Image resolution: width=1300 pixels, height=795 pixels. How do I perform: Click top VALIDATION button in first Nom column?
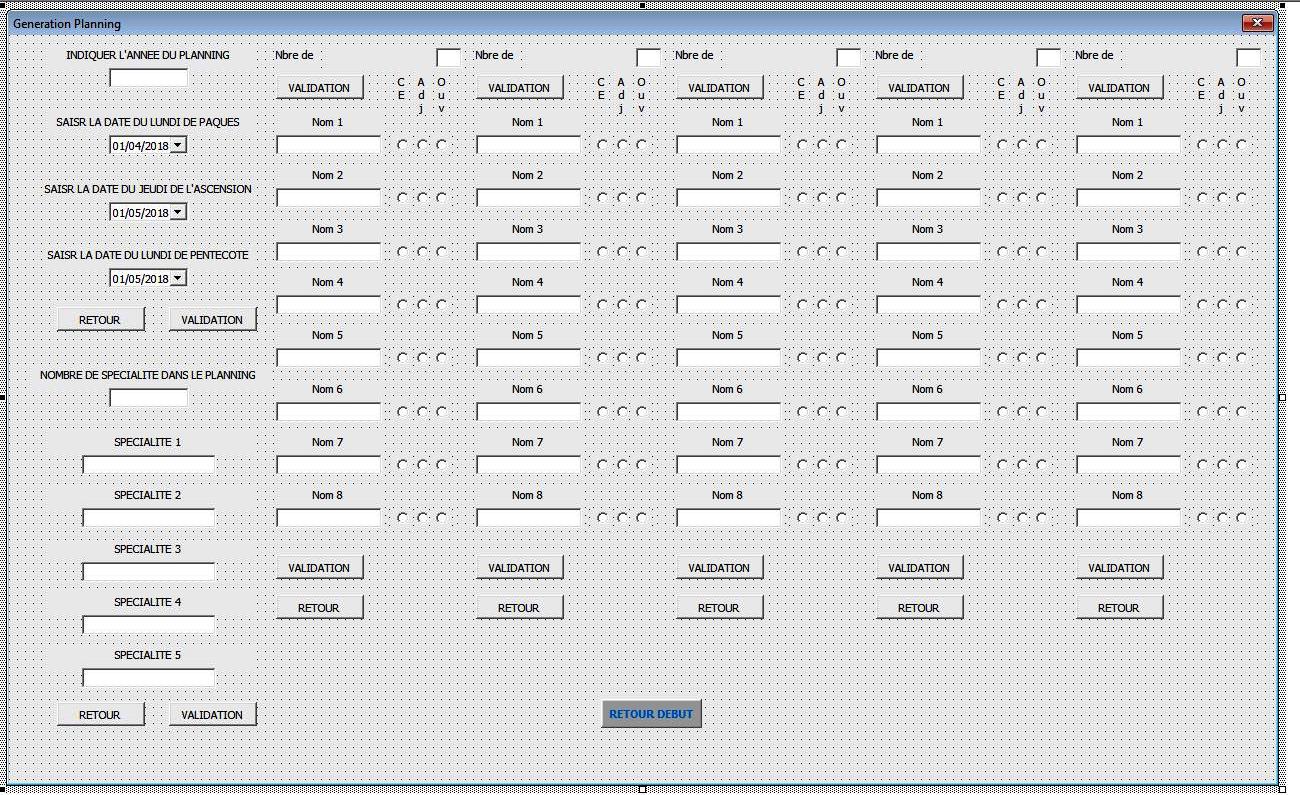point(320,87)
